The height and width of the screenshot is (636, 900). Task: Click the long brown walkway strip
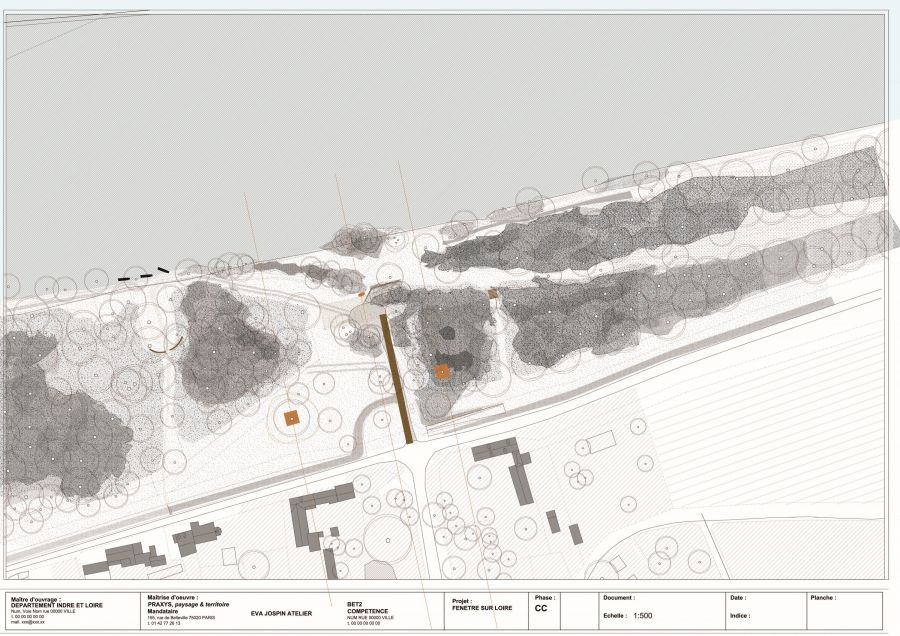coord(396,379)
